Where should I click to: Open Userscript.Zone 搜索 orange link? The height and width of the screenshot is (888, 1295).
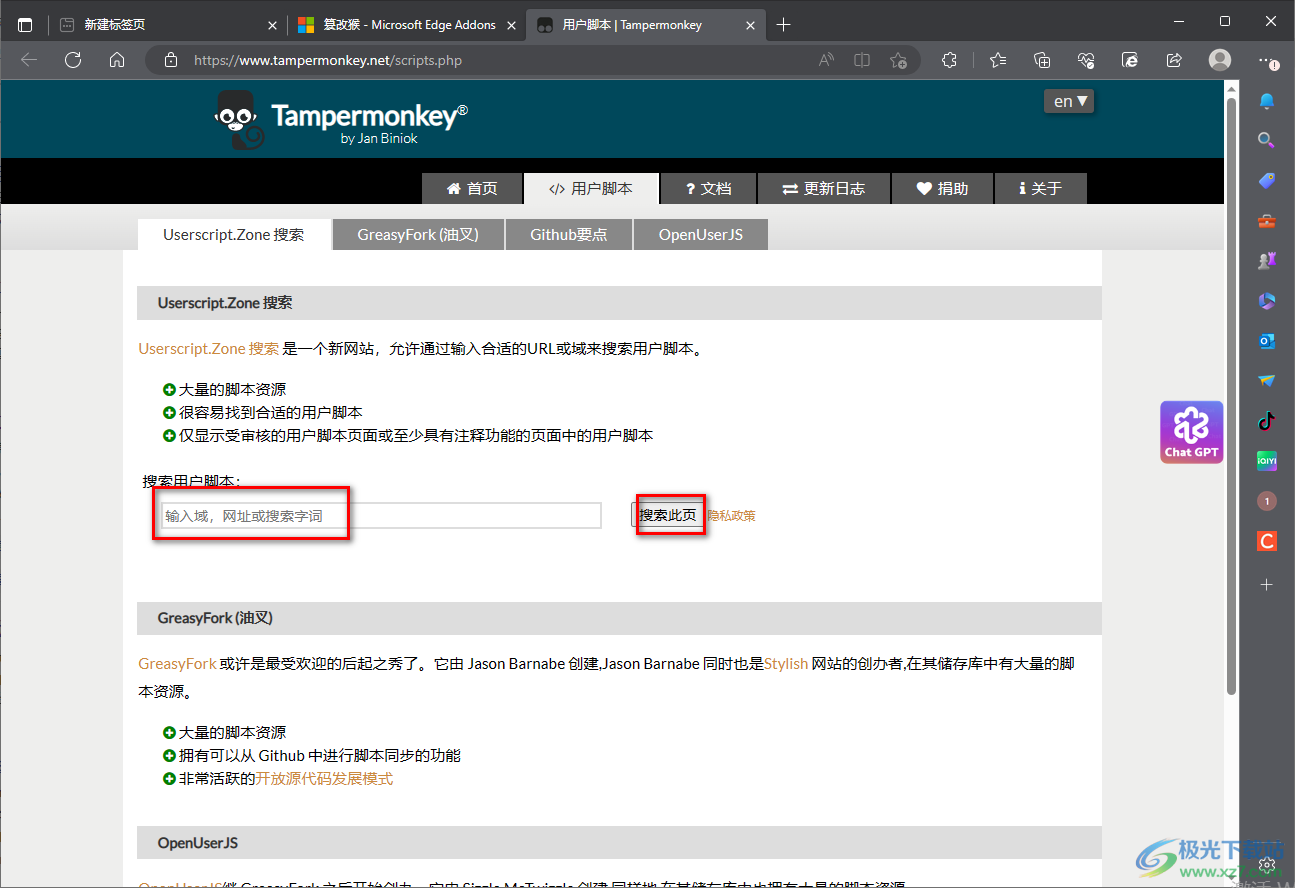point(209,349)
